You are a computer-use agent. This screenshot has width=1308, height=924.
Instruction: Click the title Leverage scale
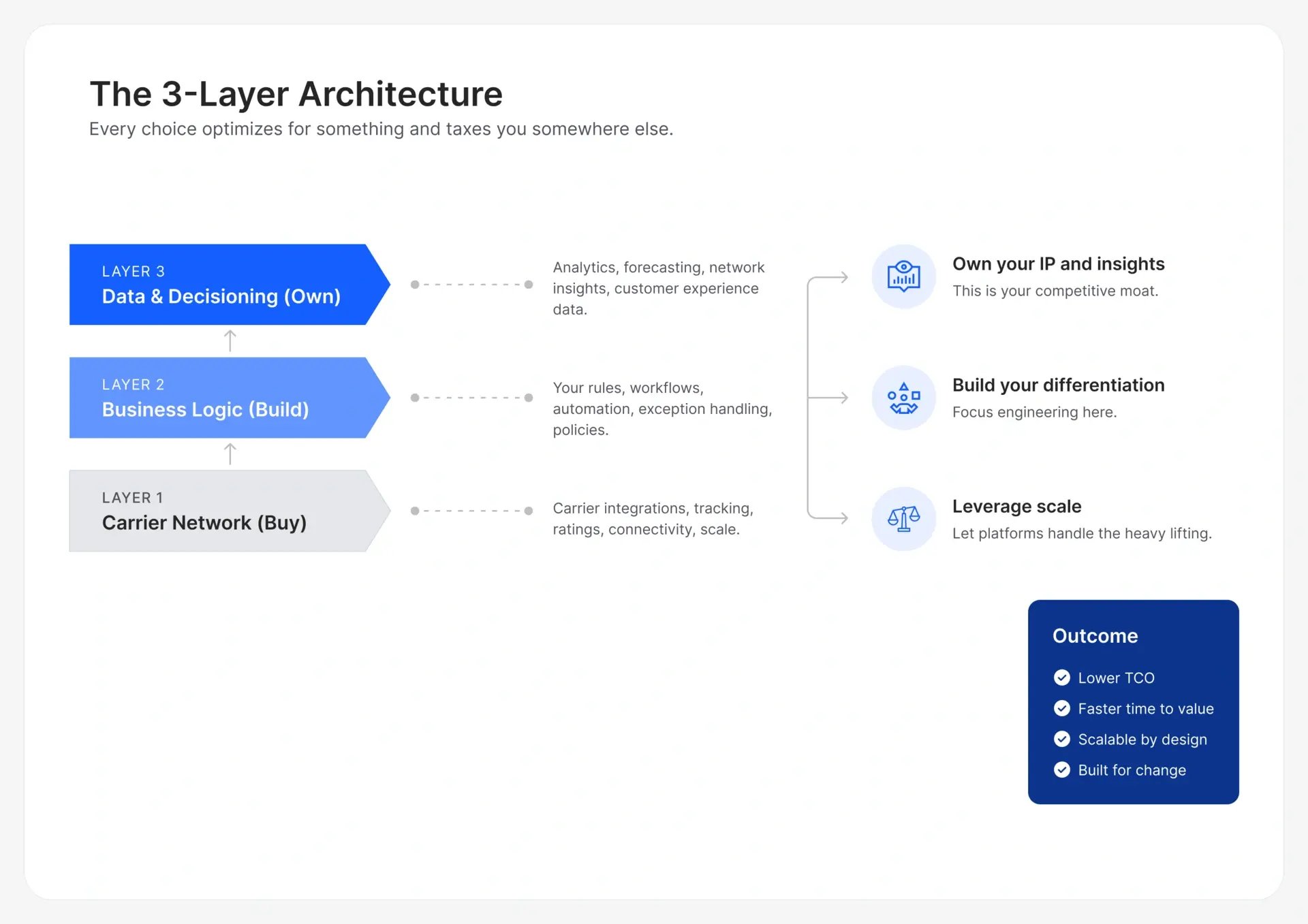click(1016, 507)
